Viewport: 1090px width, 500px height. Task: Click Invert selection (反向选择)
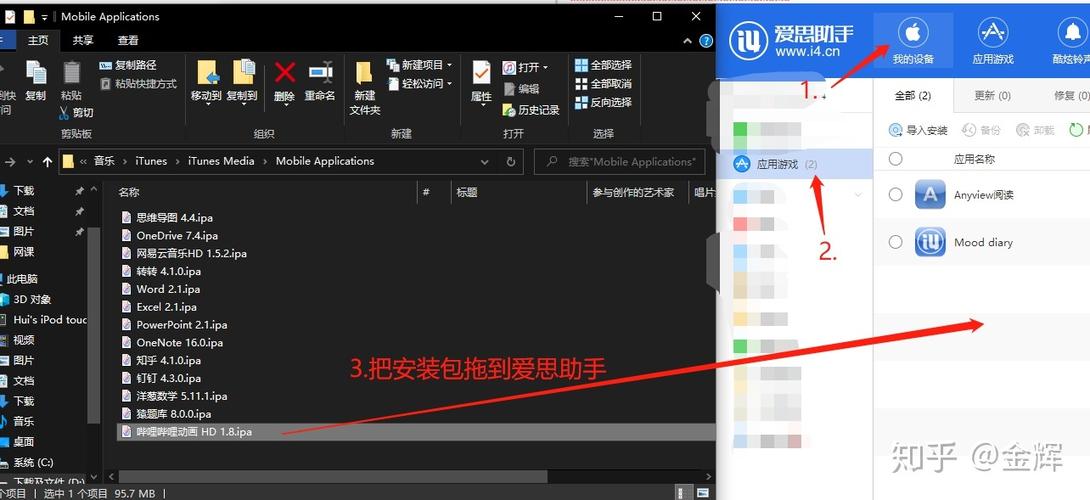pos(603,102)
